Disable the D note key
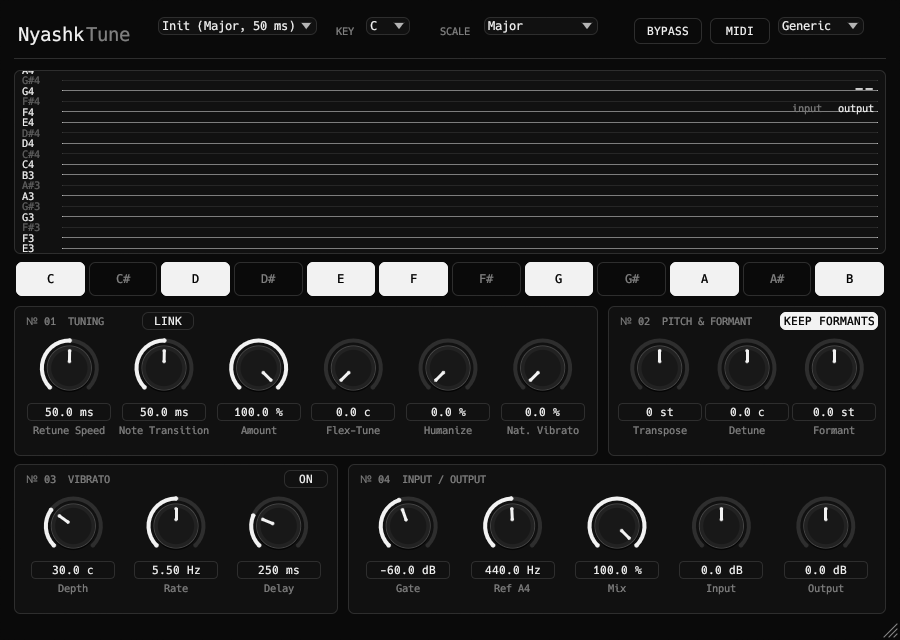The image size is (900, 640). click(x=195, y=279)
